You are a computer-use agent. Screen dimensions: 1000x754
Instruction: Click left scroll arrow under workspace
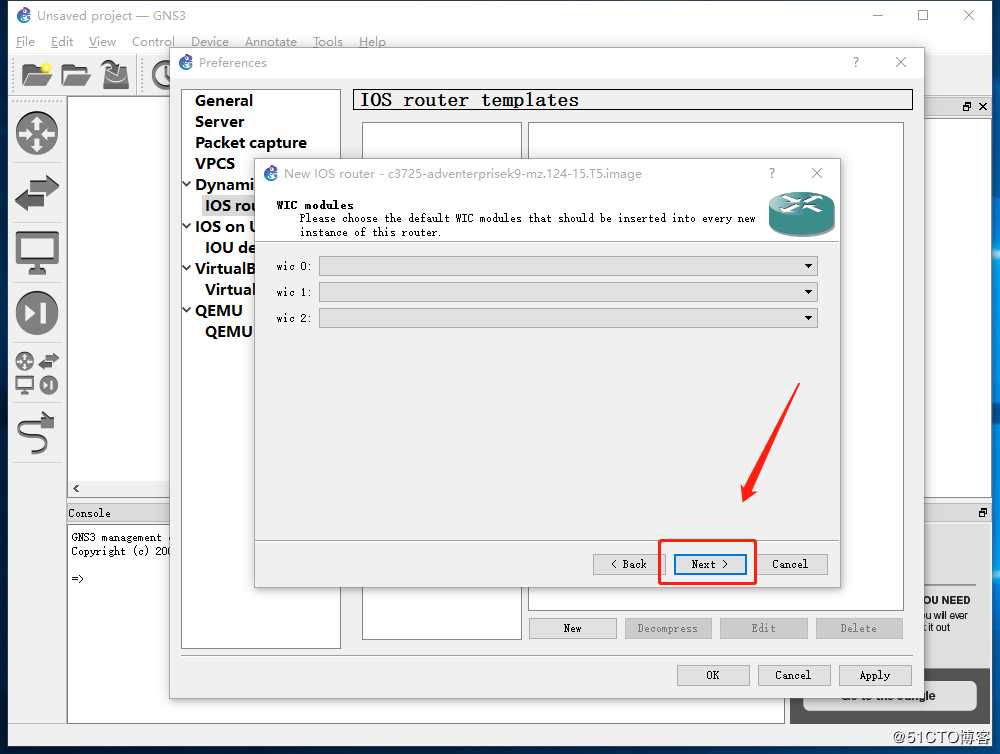tap(76, 488)
